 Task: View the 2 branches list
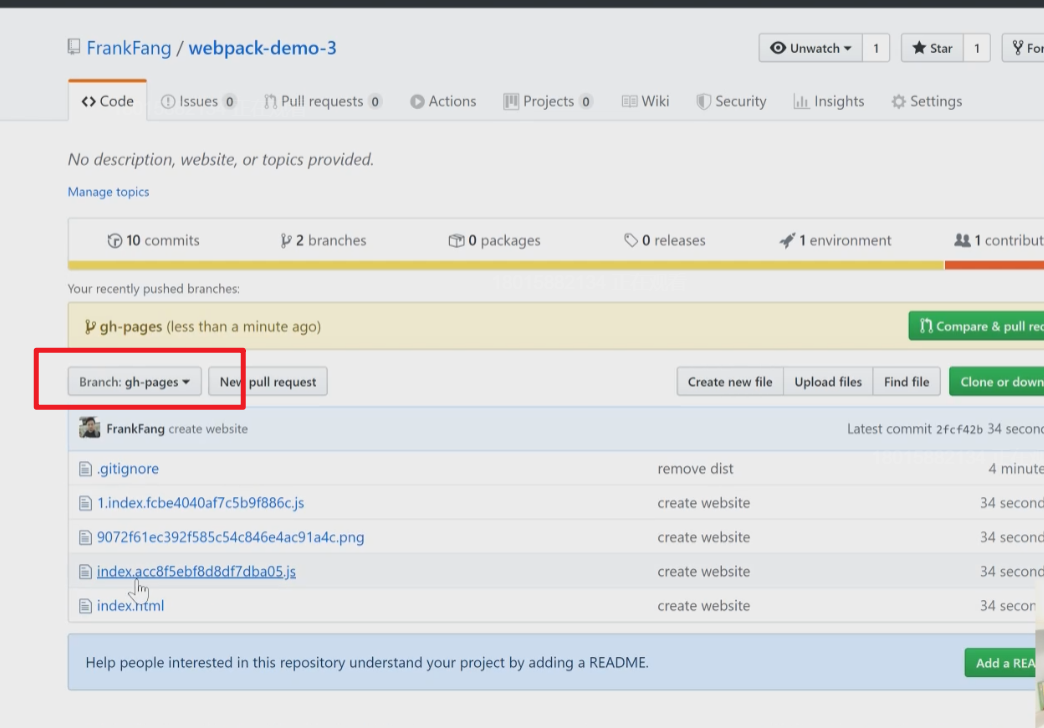pos(323,240)
